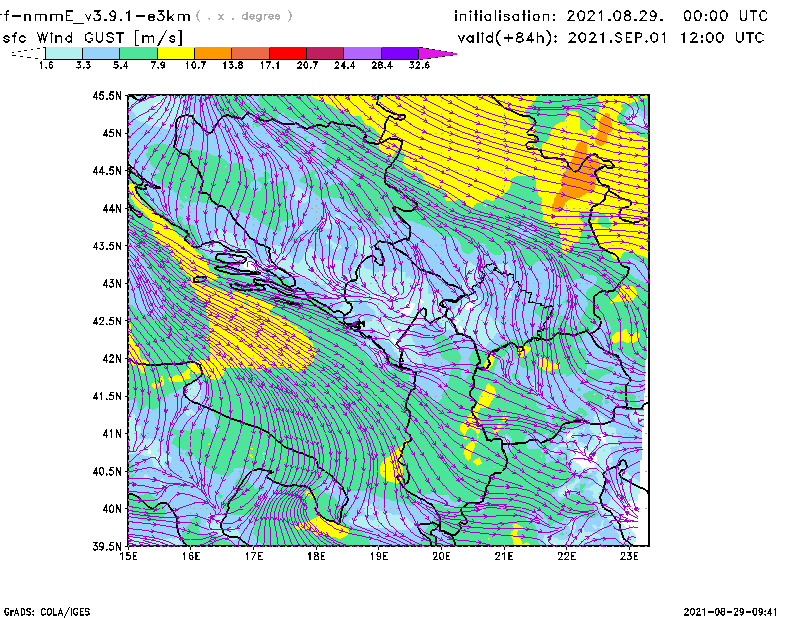Click the dashed white arrow legend start
Viewport: 800px width, 618px height.
point(28,53)
